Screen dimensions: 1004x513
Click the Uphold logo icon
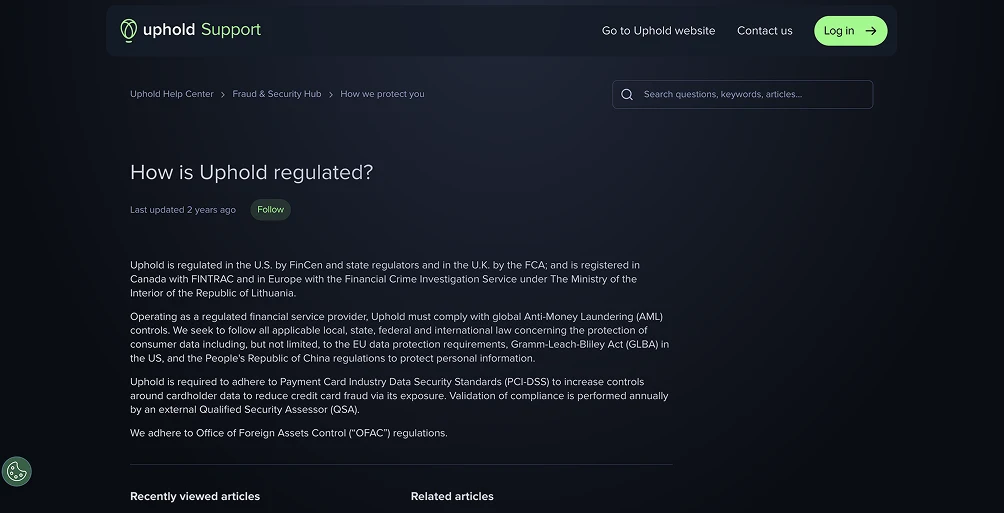129,30
